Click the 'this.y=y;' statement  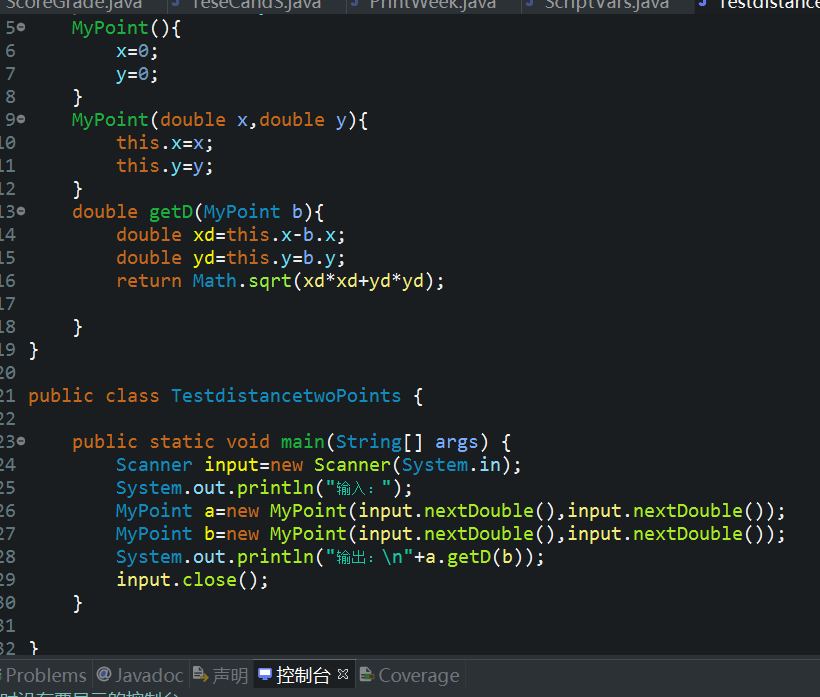click(x=165, y=166)
